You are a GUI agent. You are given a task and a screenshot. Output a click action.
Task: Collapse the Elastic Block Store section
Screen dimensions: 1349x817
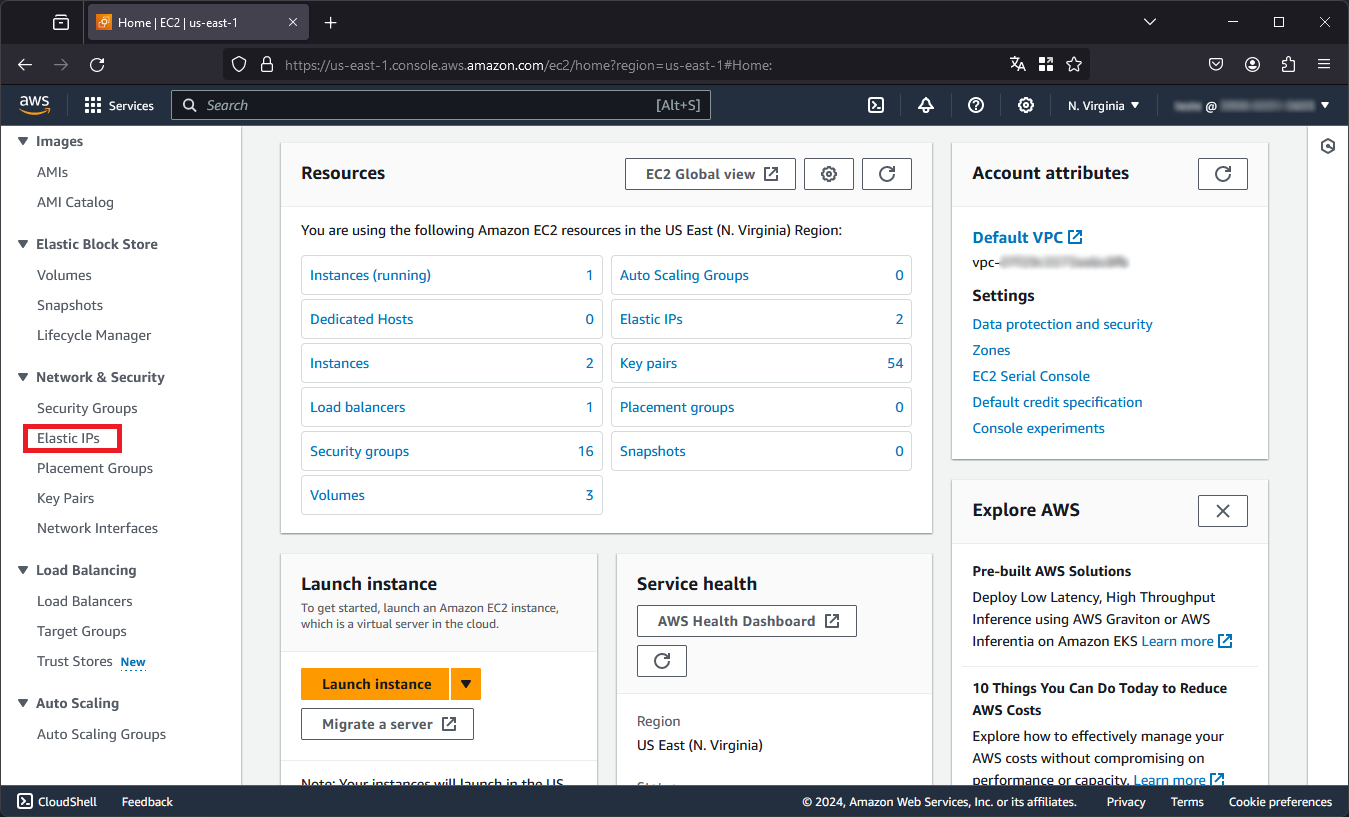pos(23,244)
